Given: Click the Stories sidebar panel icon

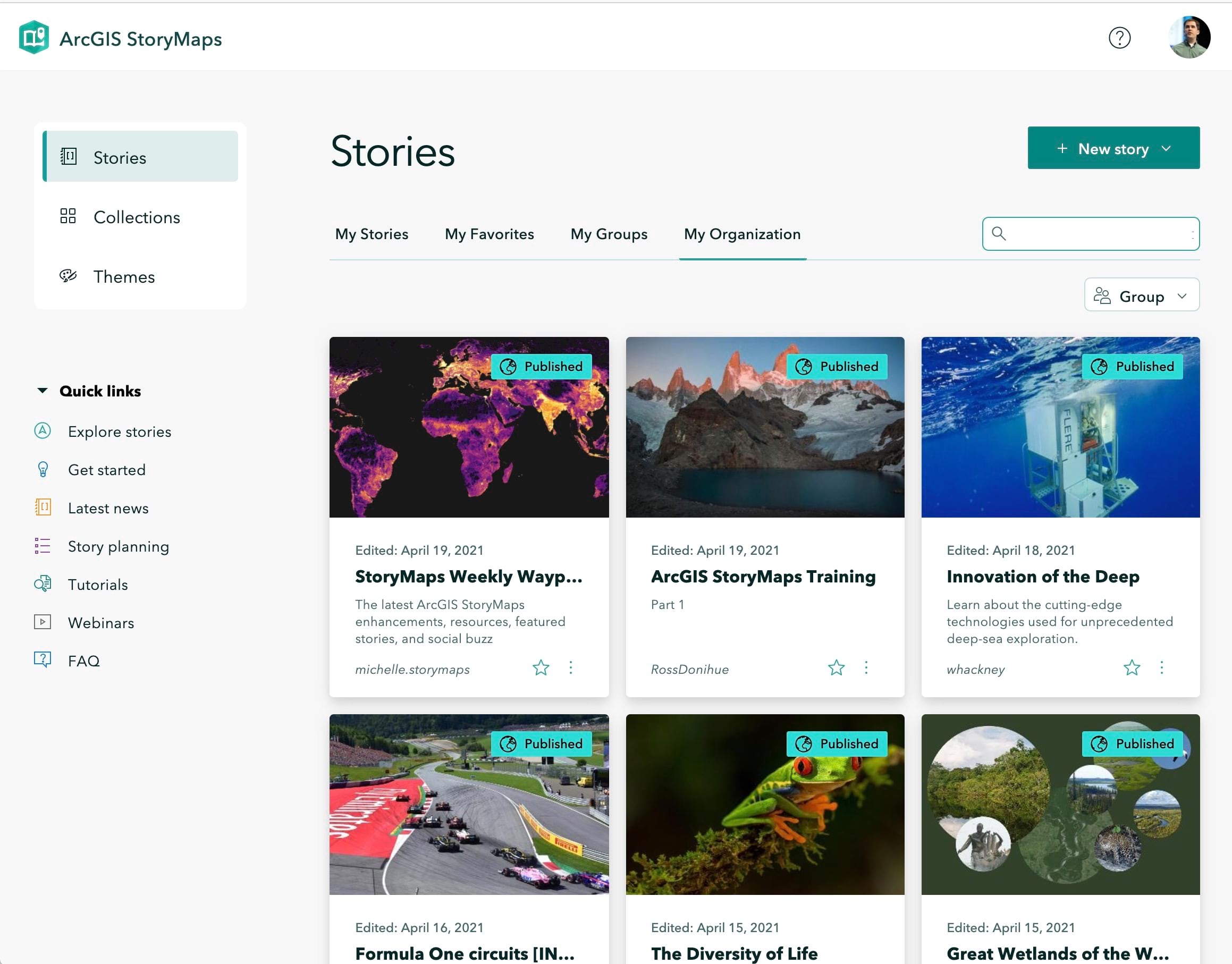Looking at the screenshot, I should pos(68,156).
